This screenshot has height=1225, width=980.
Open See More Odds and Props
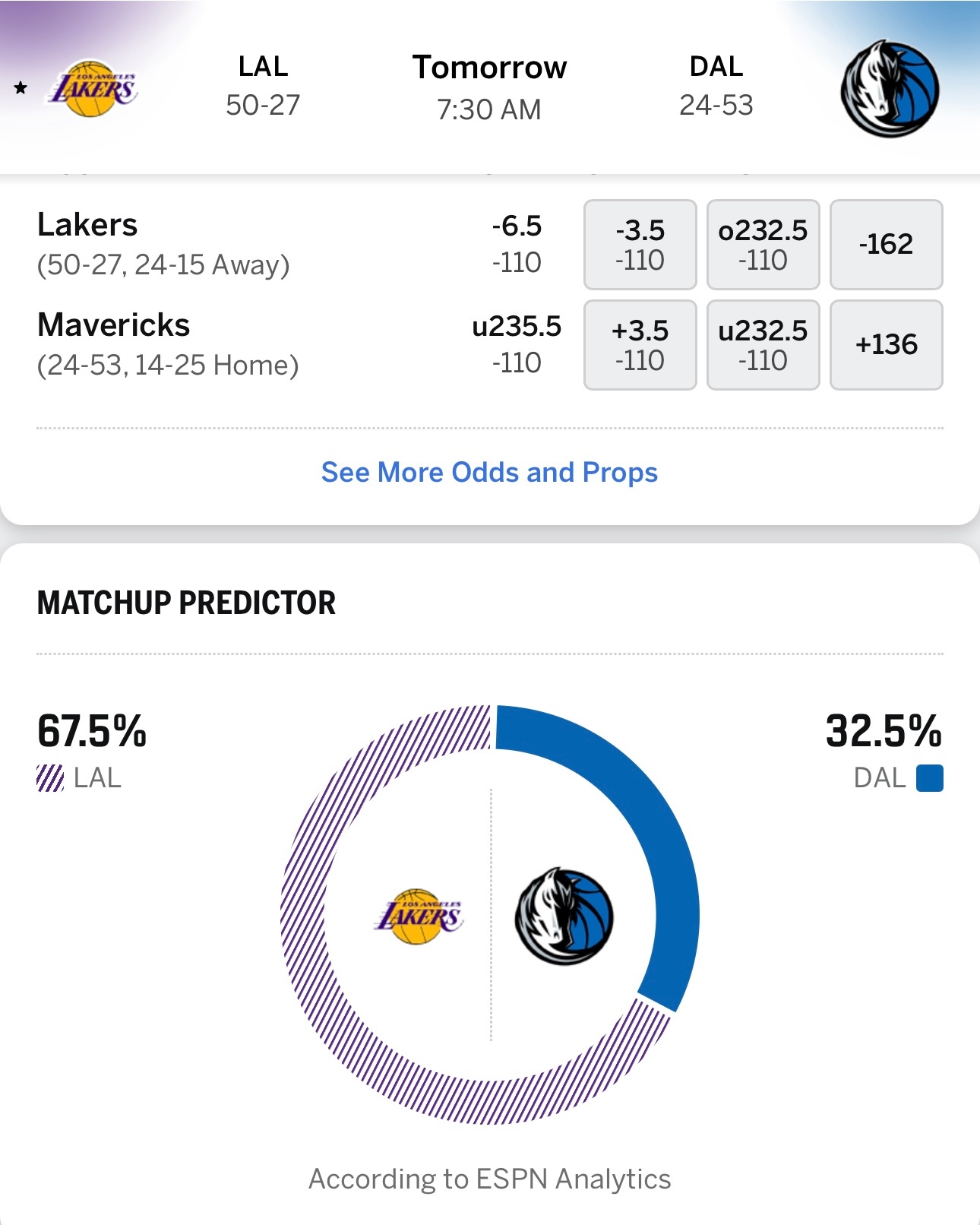point(490,472)
